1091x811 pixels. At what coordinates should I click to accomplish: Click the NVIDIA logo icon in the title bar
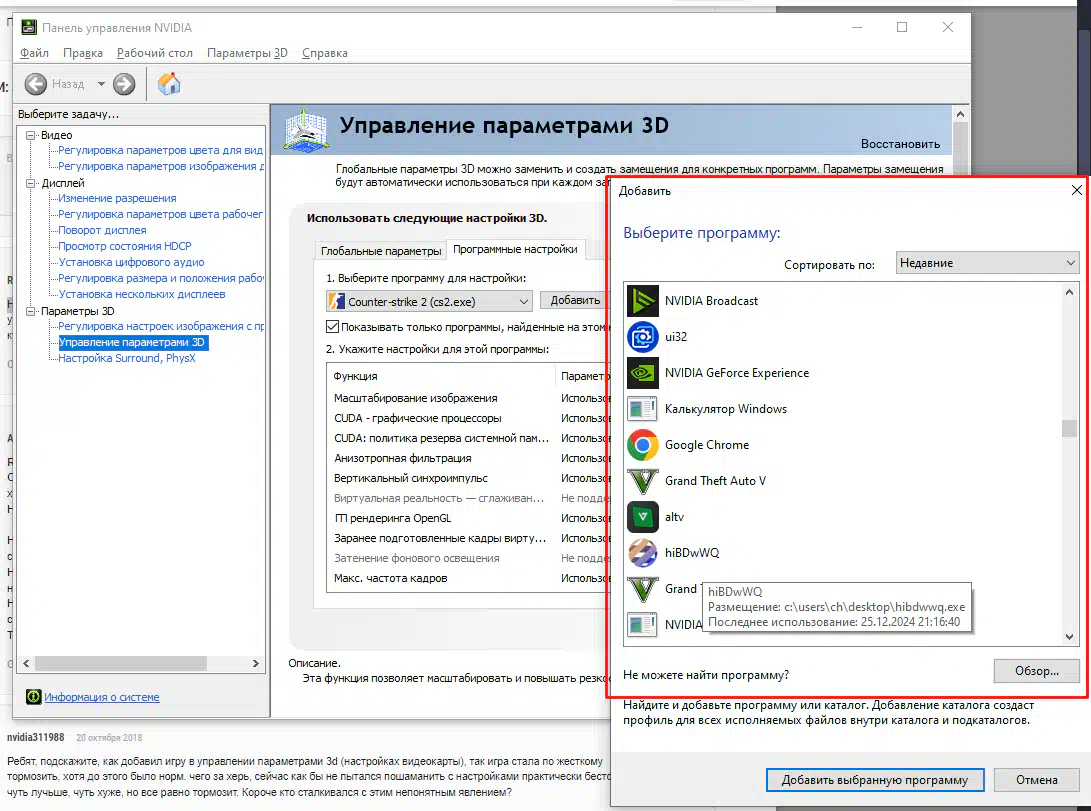29,27
